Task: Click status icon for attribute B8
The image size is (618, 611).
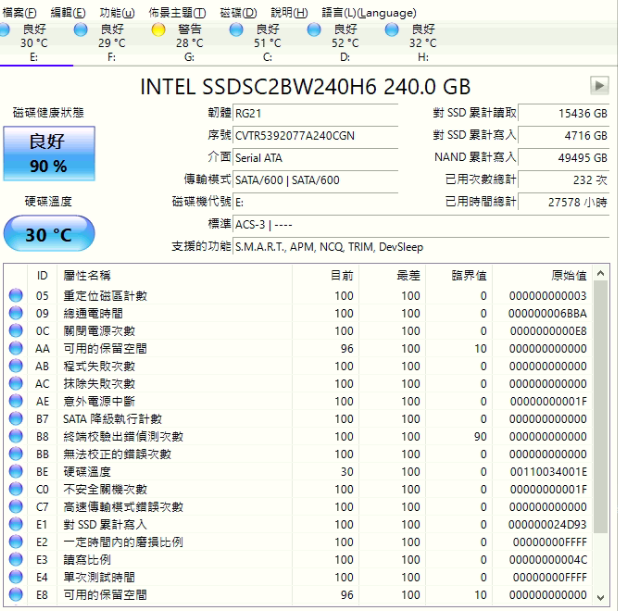Action: pyautogui.click(x=16, y=436)
